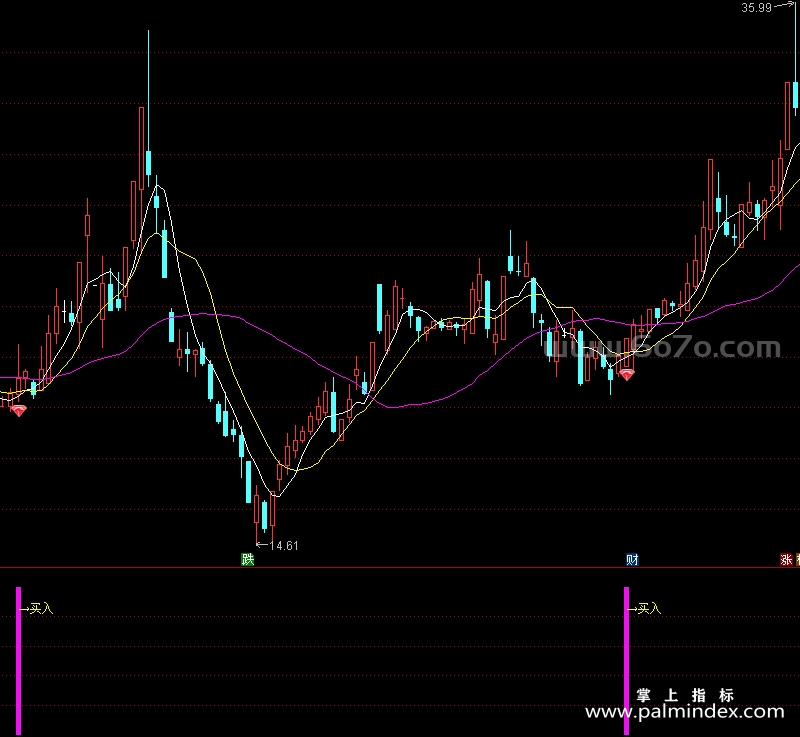Select the red diamond signal at chart start
Viewport: 800px width, 737px height.
tap(18, 411)
